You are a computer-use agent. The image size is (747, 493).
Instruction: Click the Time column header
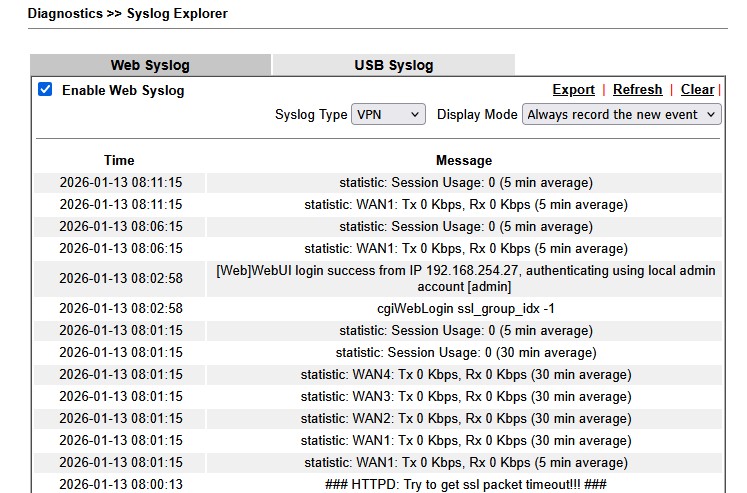click(x=119, y=160)
